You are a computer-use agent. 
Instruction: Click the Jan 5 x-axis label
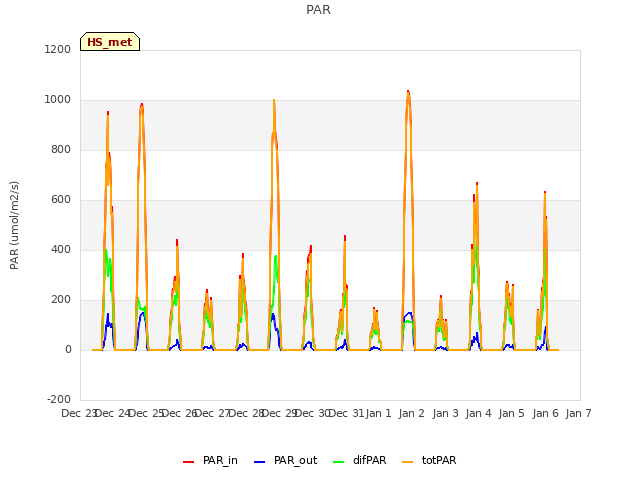pyautogui.click(x=511, y=413)
